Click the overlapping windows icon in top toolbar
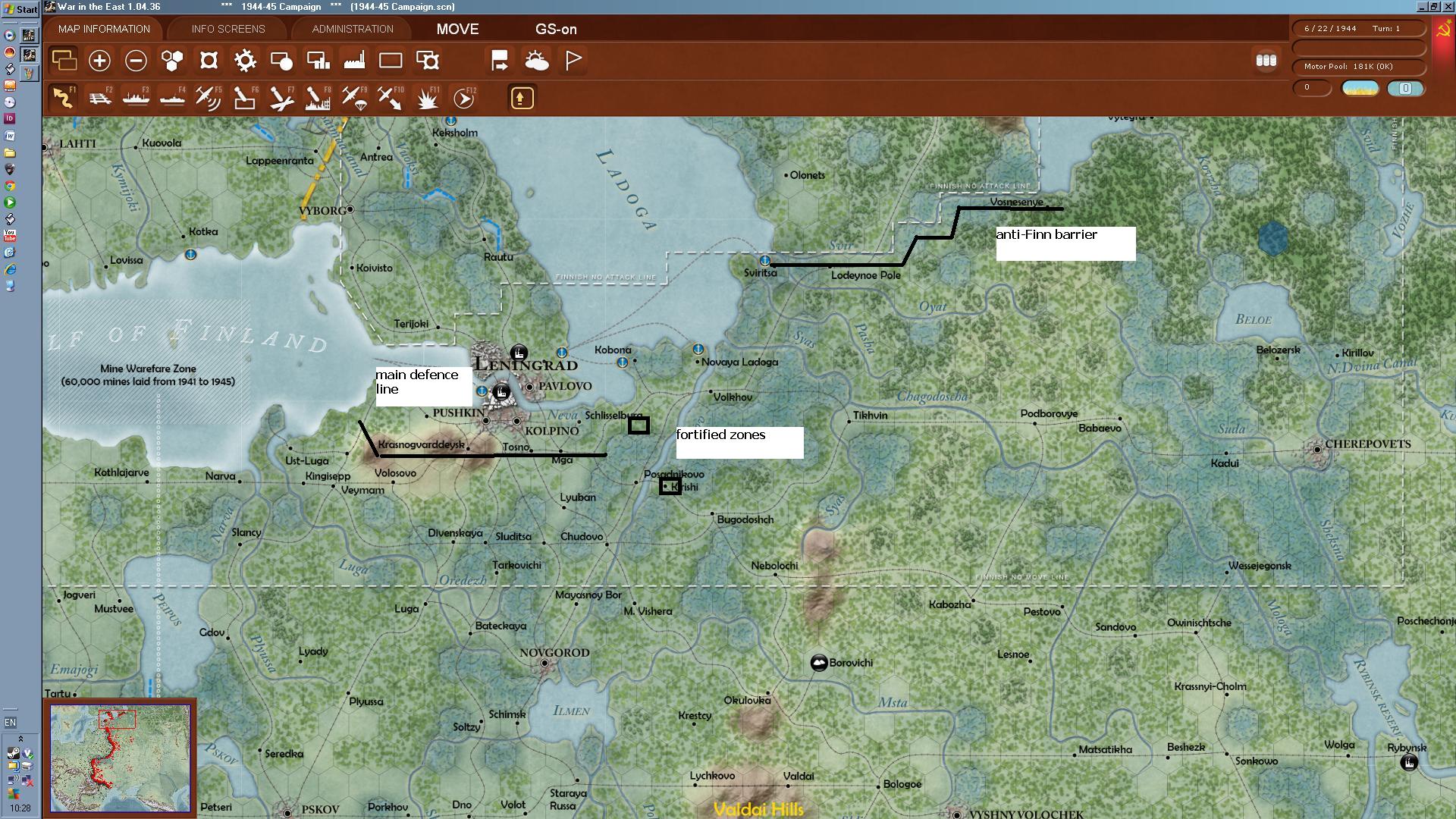Viewport: 1456px width, 819px height. [x=64, y=61]
